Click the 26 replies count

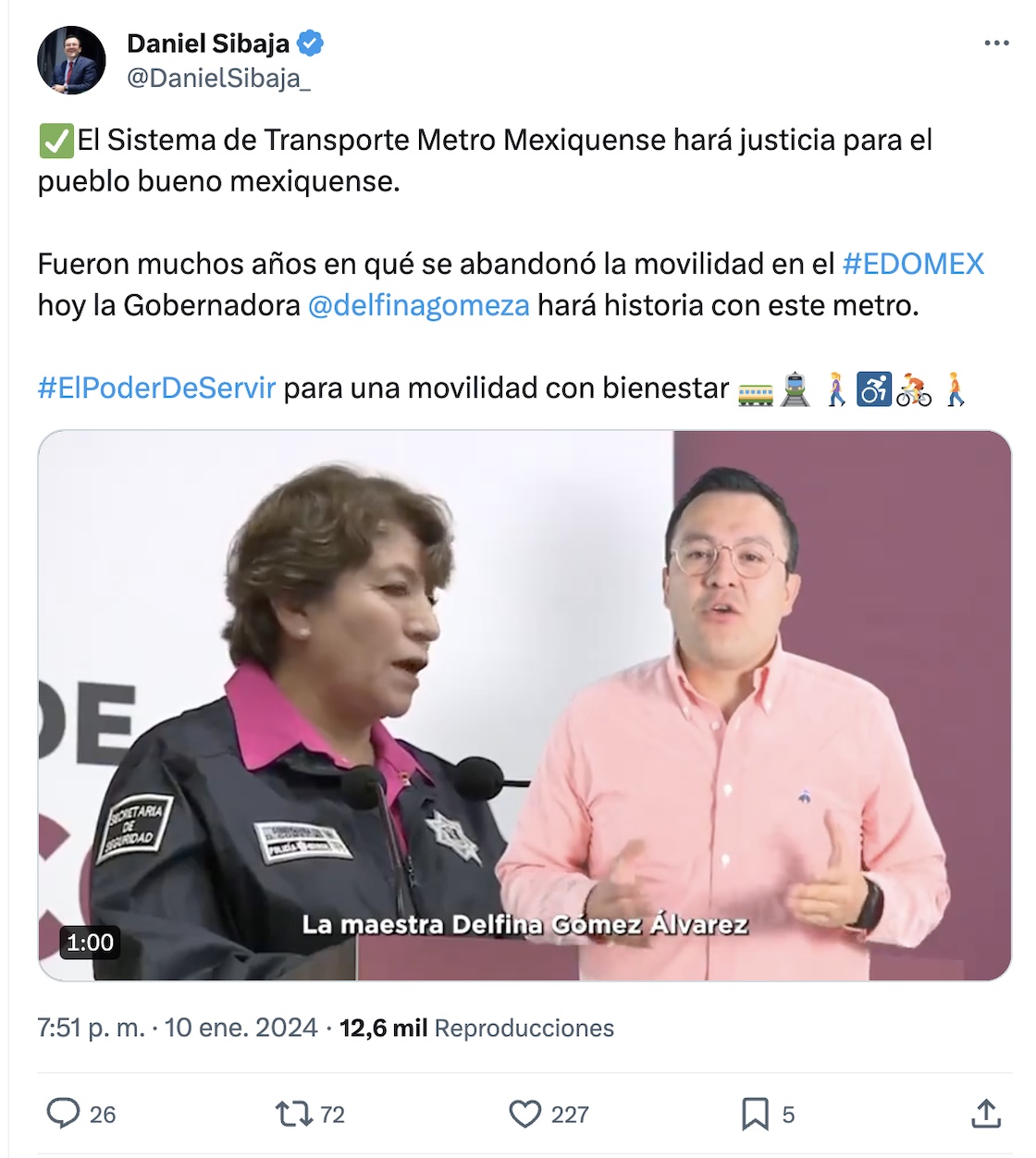(x=103, y=1115)
